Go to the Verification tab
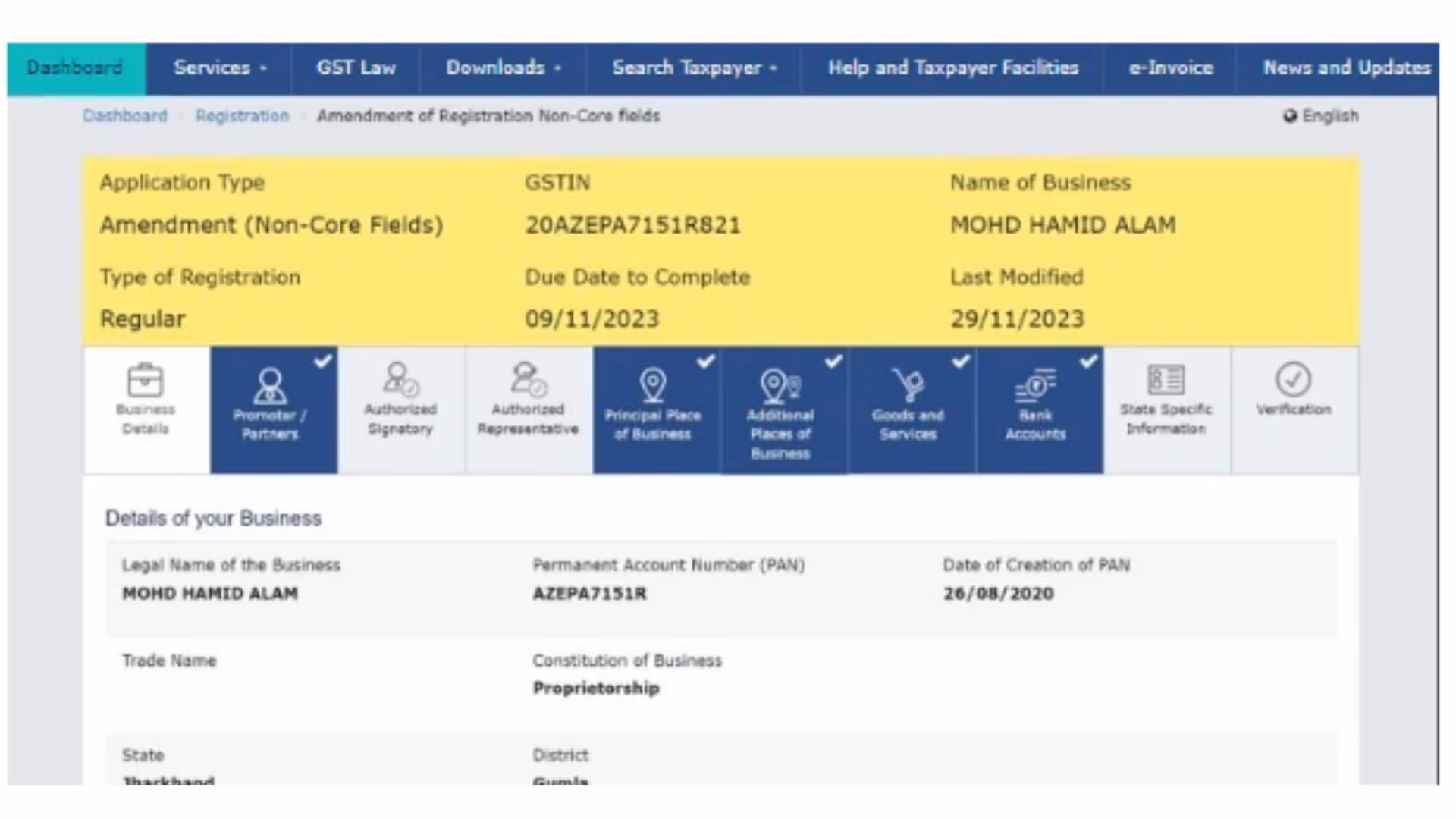This screenshot has width=1456, height=819. click(1294, 410)
